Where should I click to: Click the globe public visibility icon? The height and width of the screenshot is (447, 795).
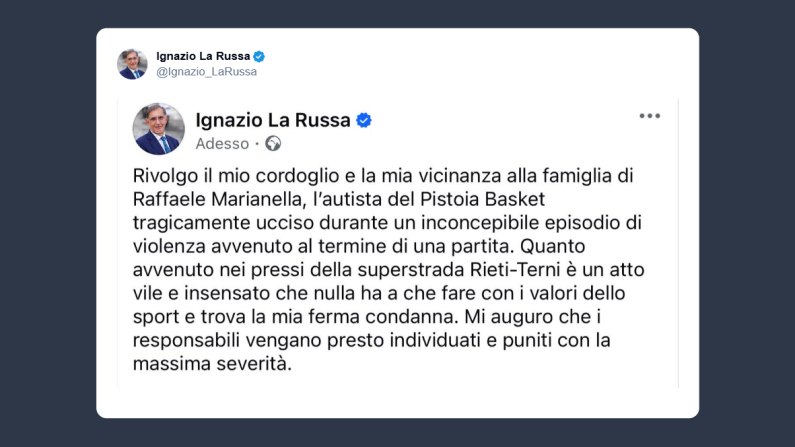pos(273,144)
